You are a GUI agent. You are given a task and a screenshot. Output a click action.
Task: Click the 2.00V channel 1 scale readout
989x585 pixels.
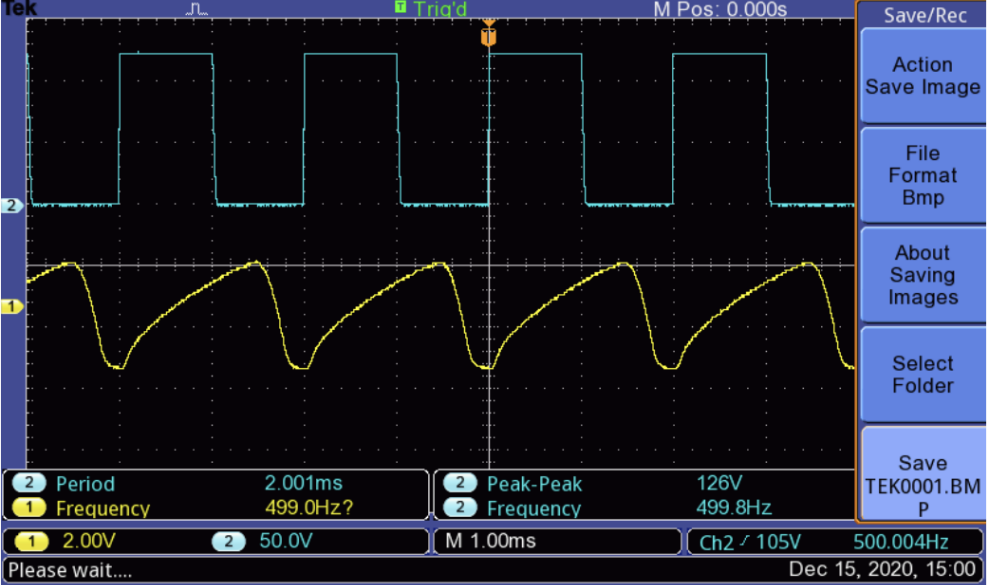(89, 541)
